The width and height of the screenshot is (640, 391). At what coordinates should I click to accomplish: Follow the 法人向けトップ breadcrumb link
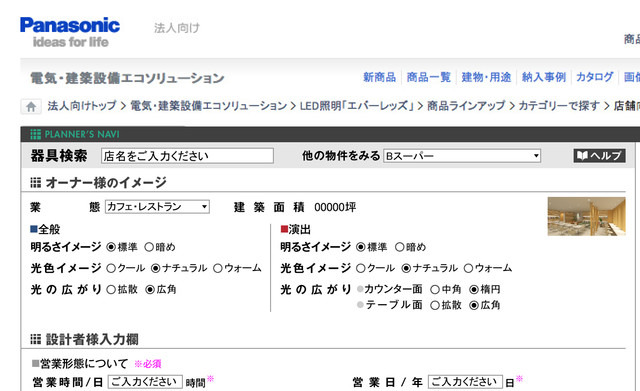(82, 106)
